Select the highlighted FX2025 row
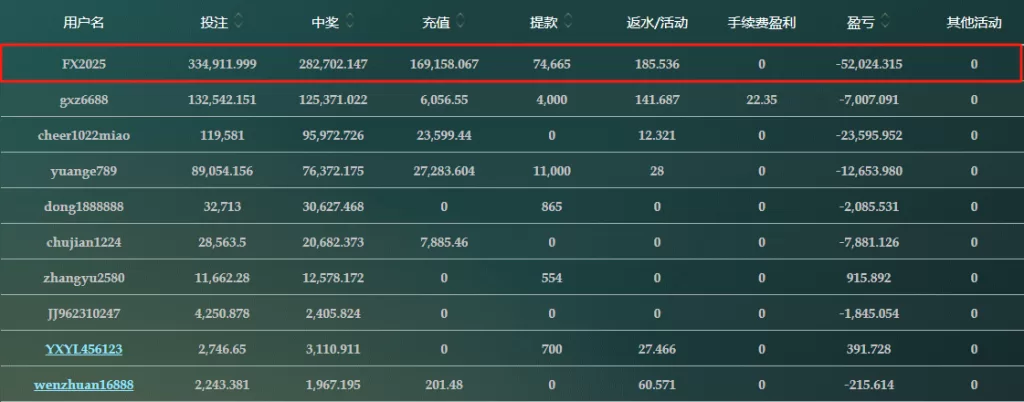 (x=511, y=64)
